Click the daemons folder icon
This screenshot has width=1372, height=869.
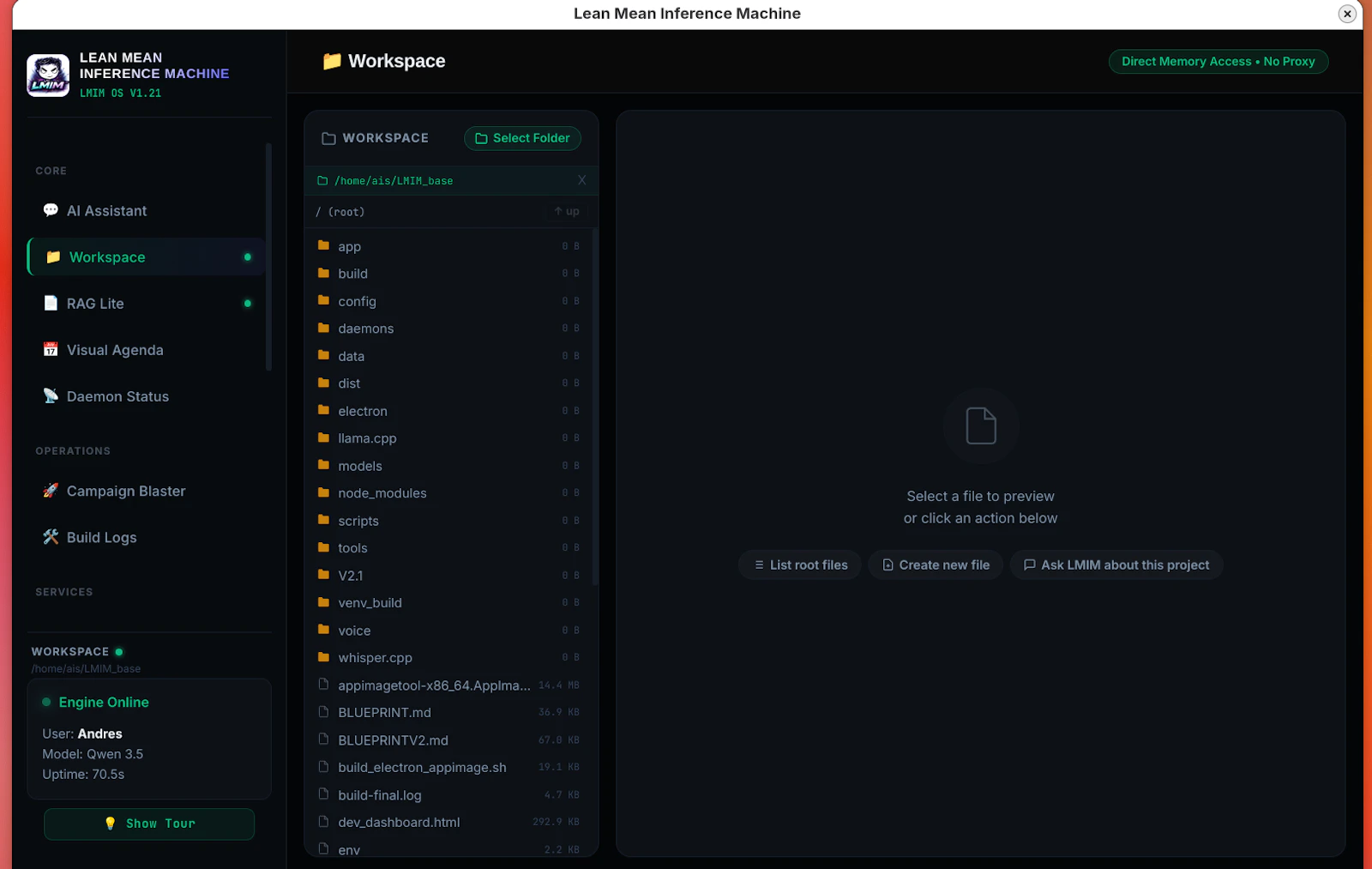click(323, 328)
